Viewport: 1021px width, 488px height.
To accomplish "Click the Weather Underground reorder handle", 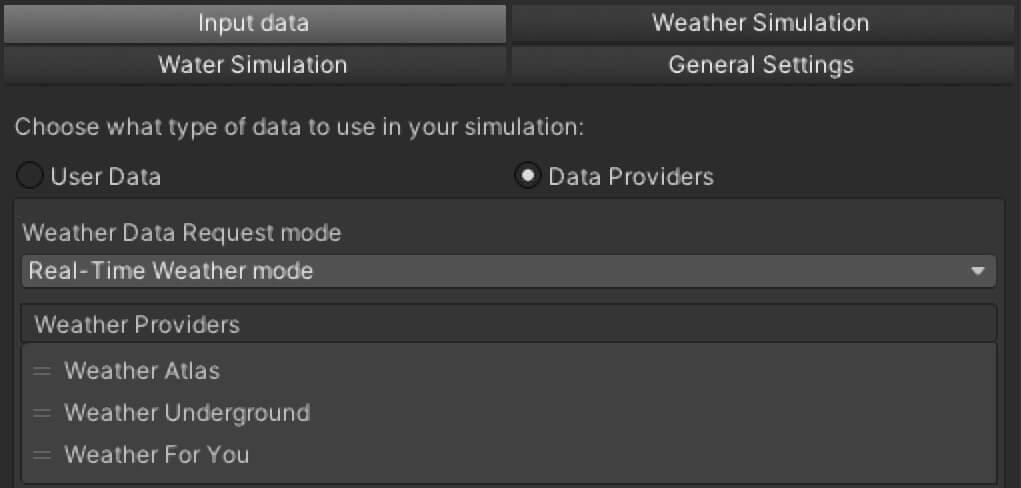I will click(42, 413).
